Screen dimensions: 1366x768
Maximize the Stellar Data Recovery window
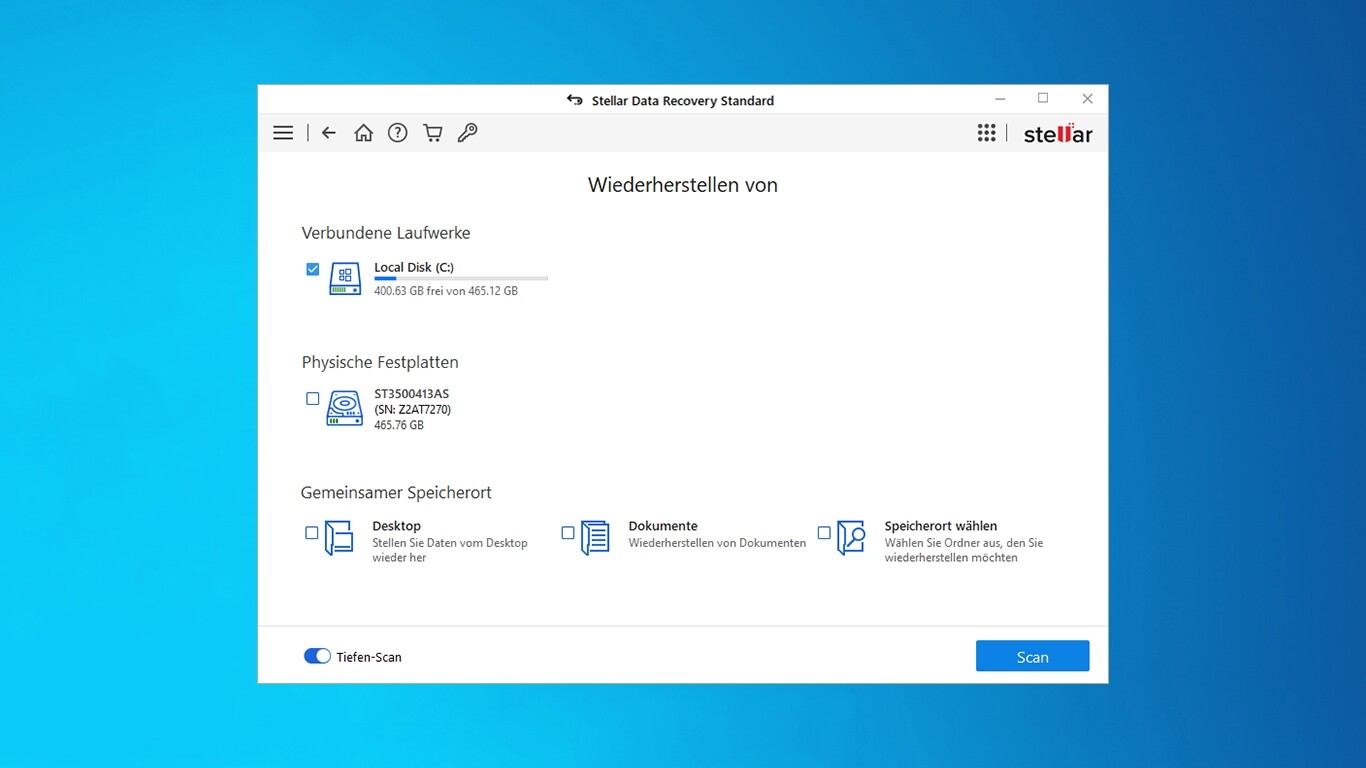(1043, 99)
